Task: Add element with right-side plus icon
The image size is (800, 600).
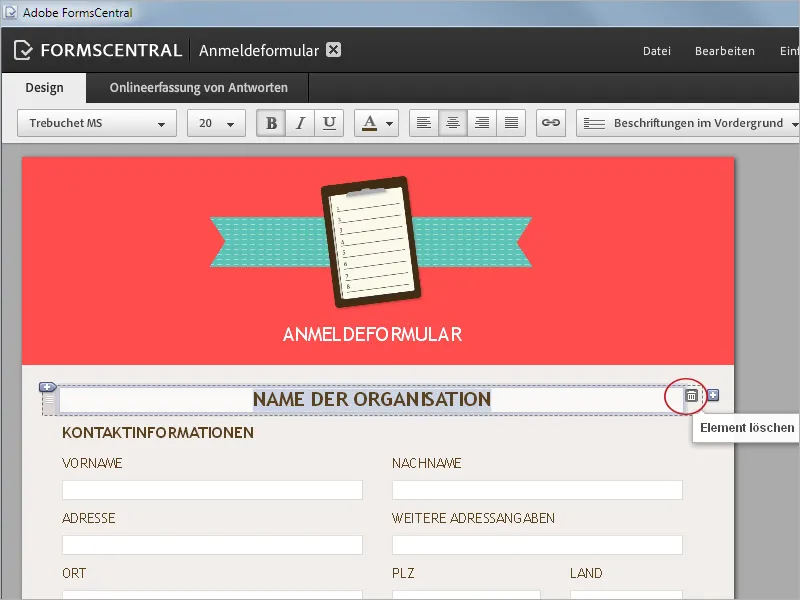Action: coord(713,395)
